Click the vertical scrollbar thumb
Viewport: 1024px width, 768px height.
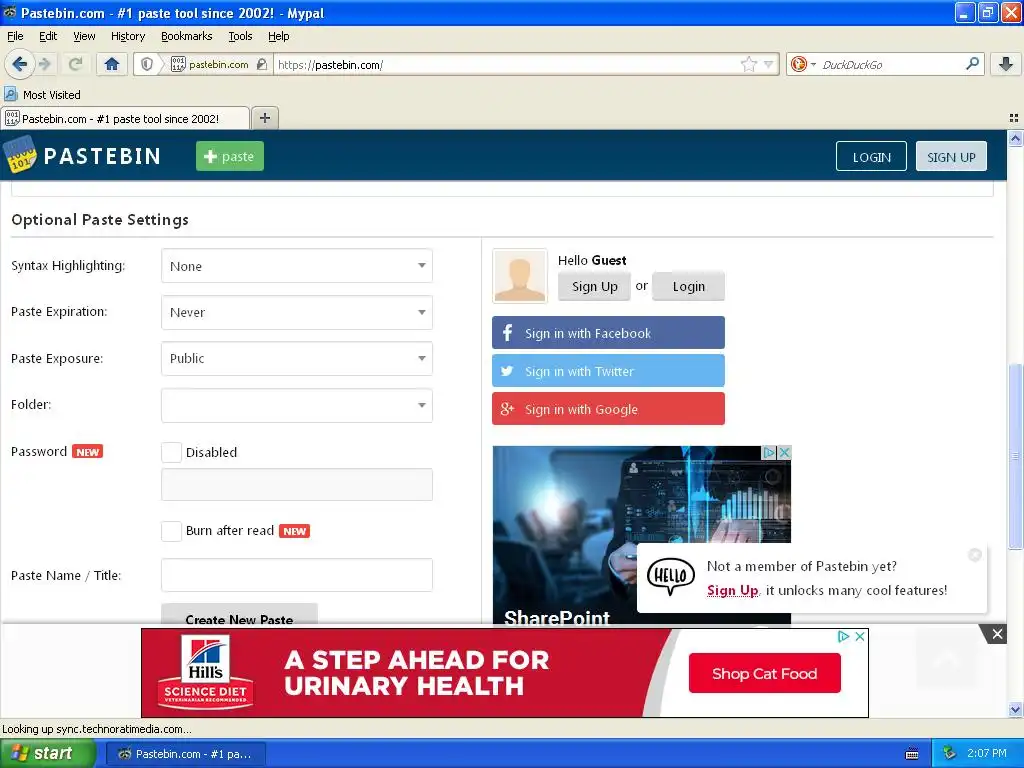[1015, 456]
